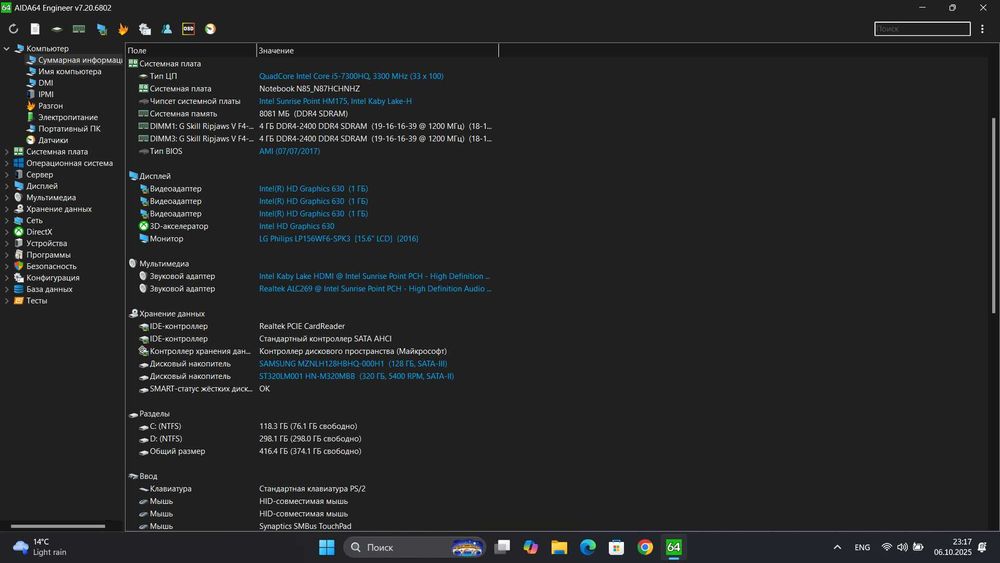Screen dimensions: 1000x563
Task: Expand the DirectX tree node
Action: tap(6, 232)
